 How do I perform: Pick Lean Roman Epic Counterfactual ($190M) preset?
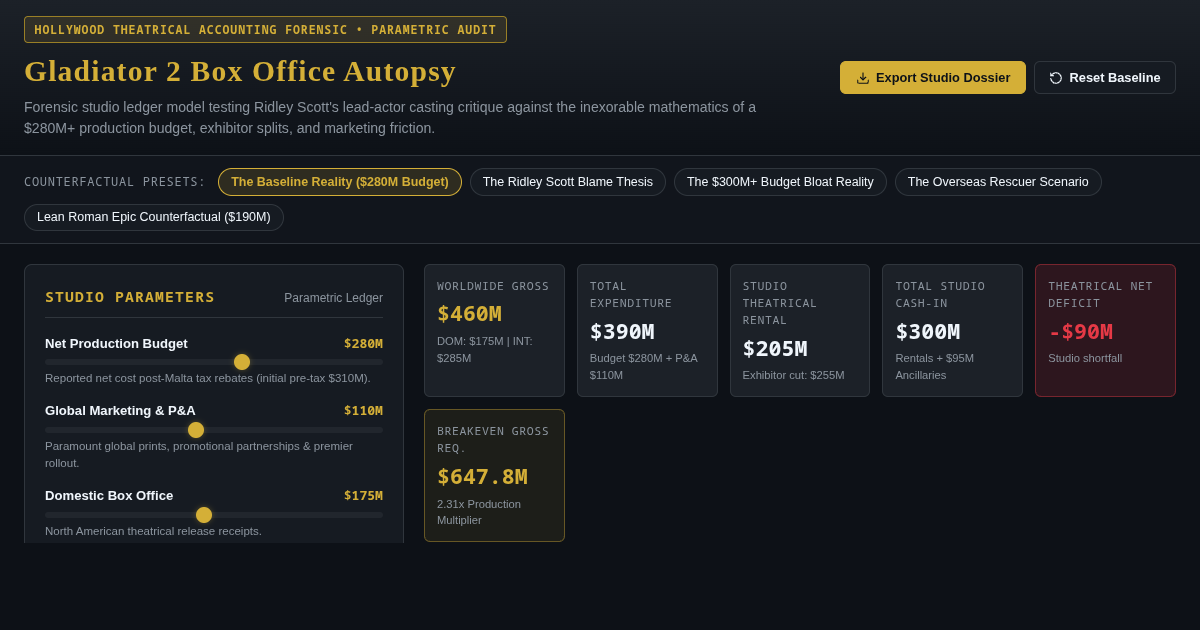[x=154, y=217]
